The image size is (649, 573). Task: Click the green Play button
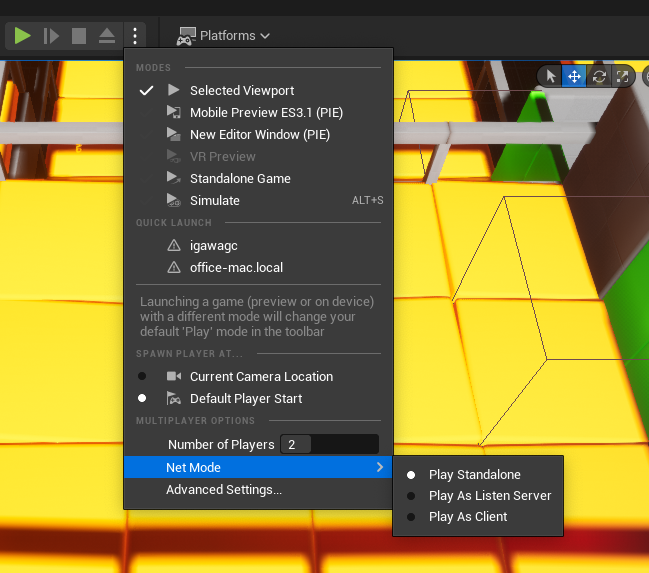tap(22, 36)
